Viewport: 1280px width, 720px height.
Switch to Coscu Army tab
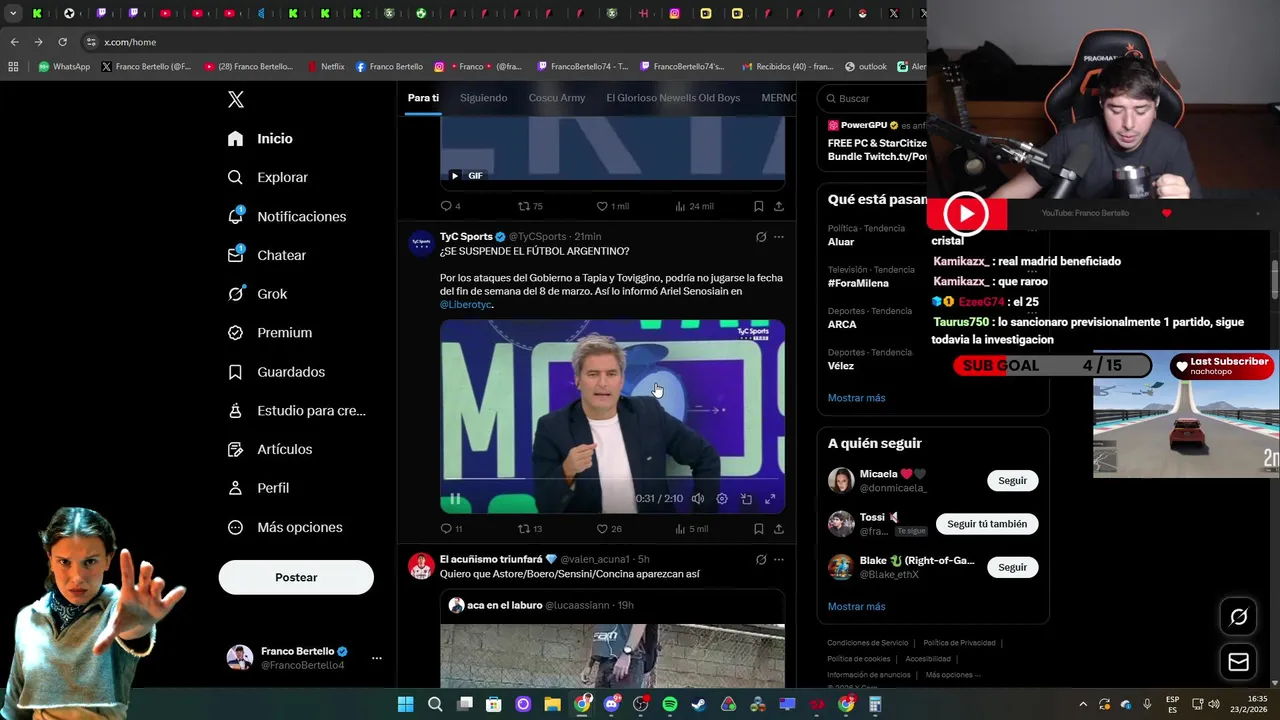click(x=557, y=98)
